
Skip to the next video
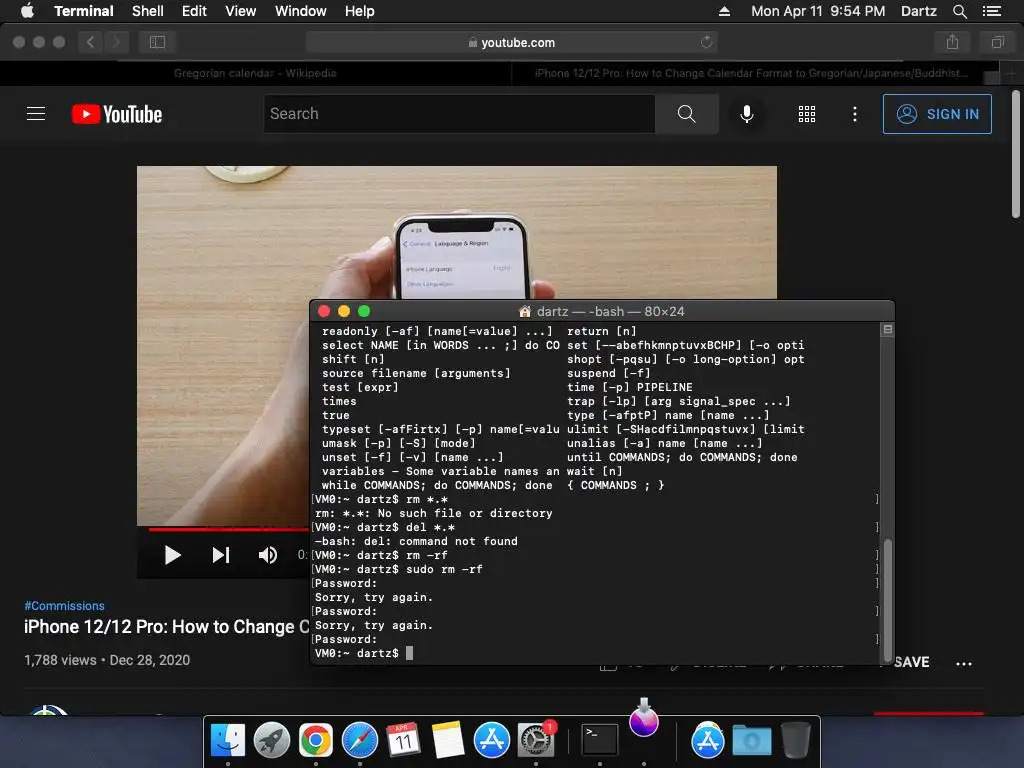point(221,555)
